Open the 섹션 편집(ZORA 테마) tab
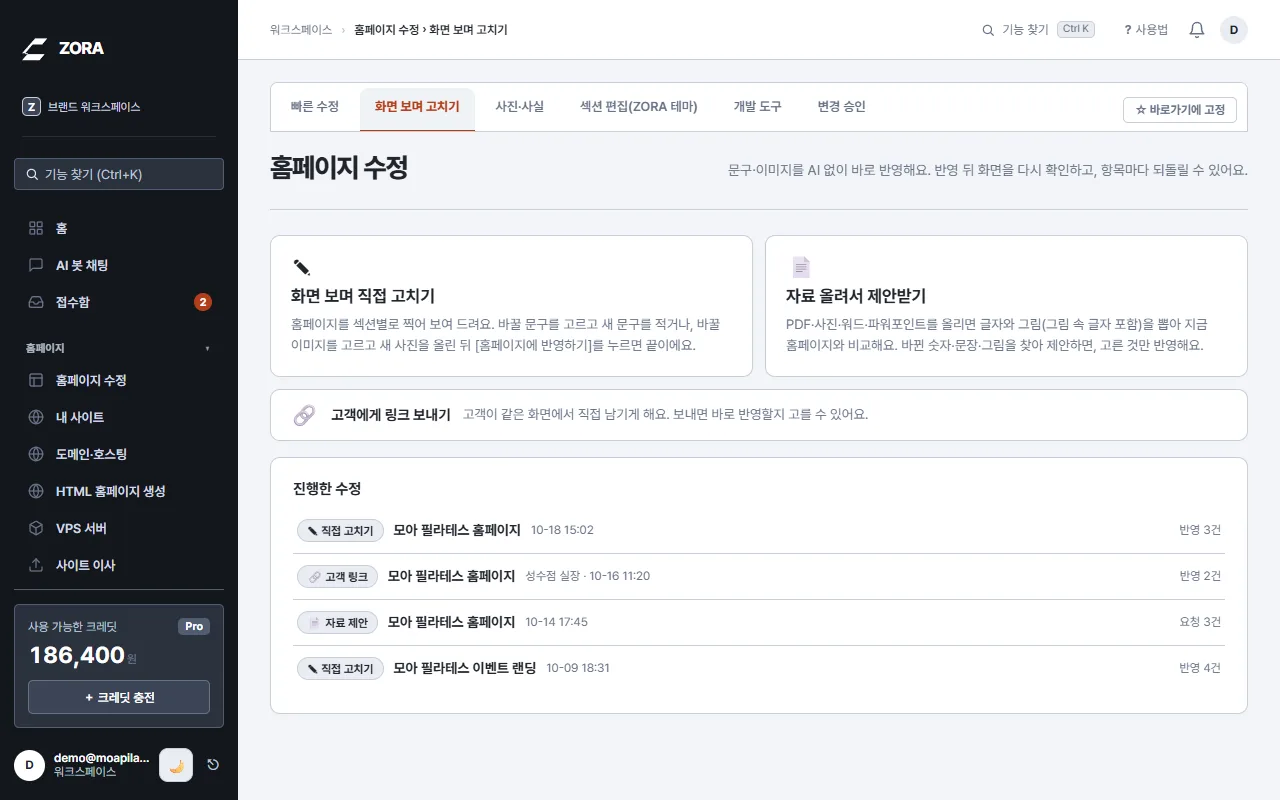Image resolution: width=1280 pixels, height=800 pixels. point(639,107)
